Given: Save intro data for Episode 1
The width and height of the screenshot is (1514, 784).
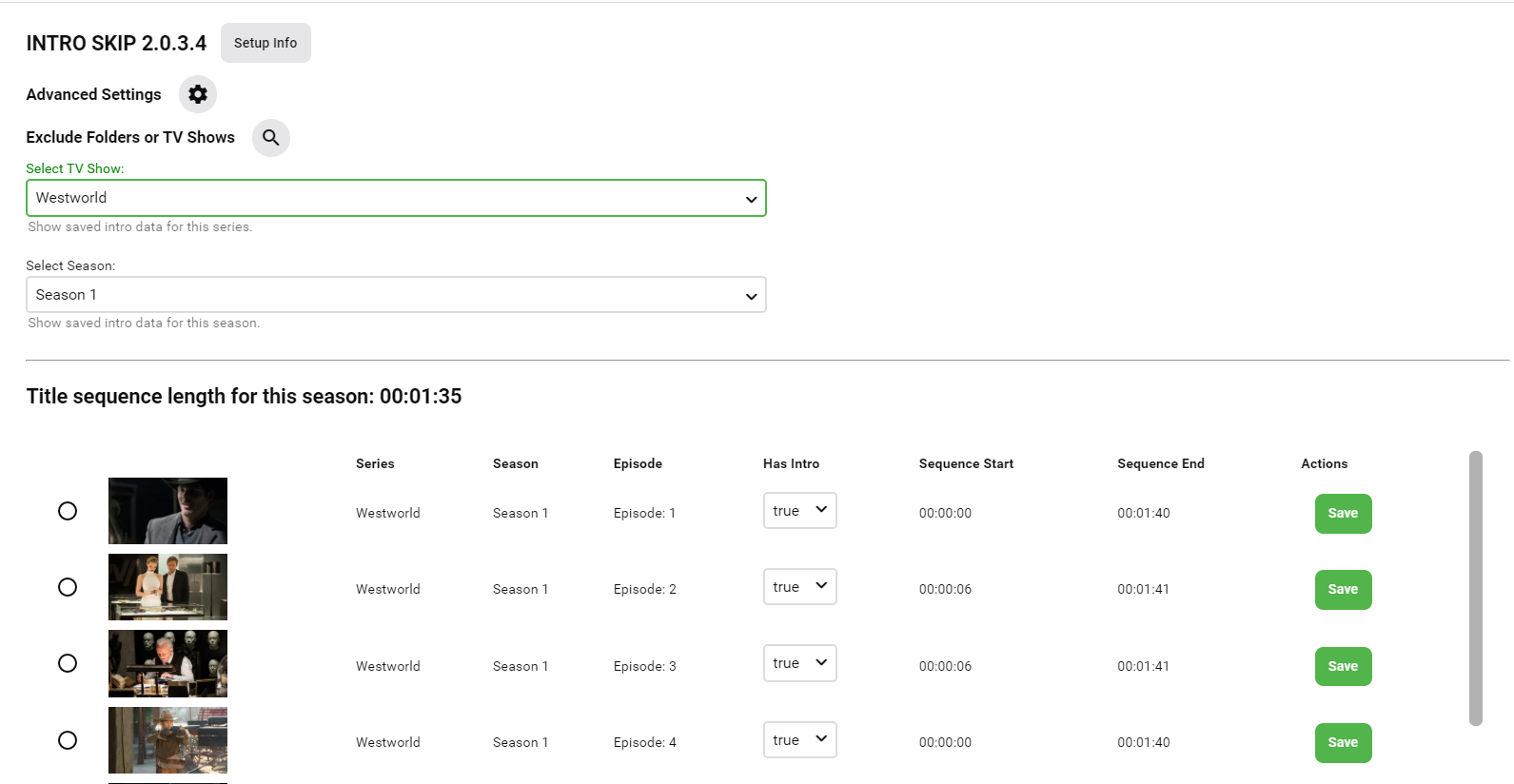Looking at the screenshot, I should pos(1343,514).
